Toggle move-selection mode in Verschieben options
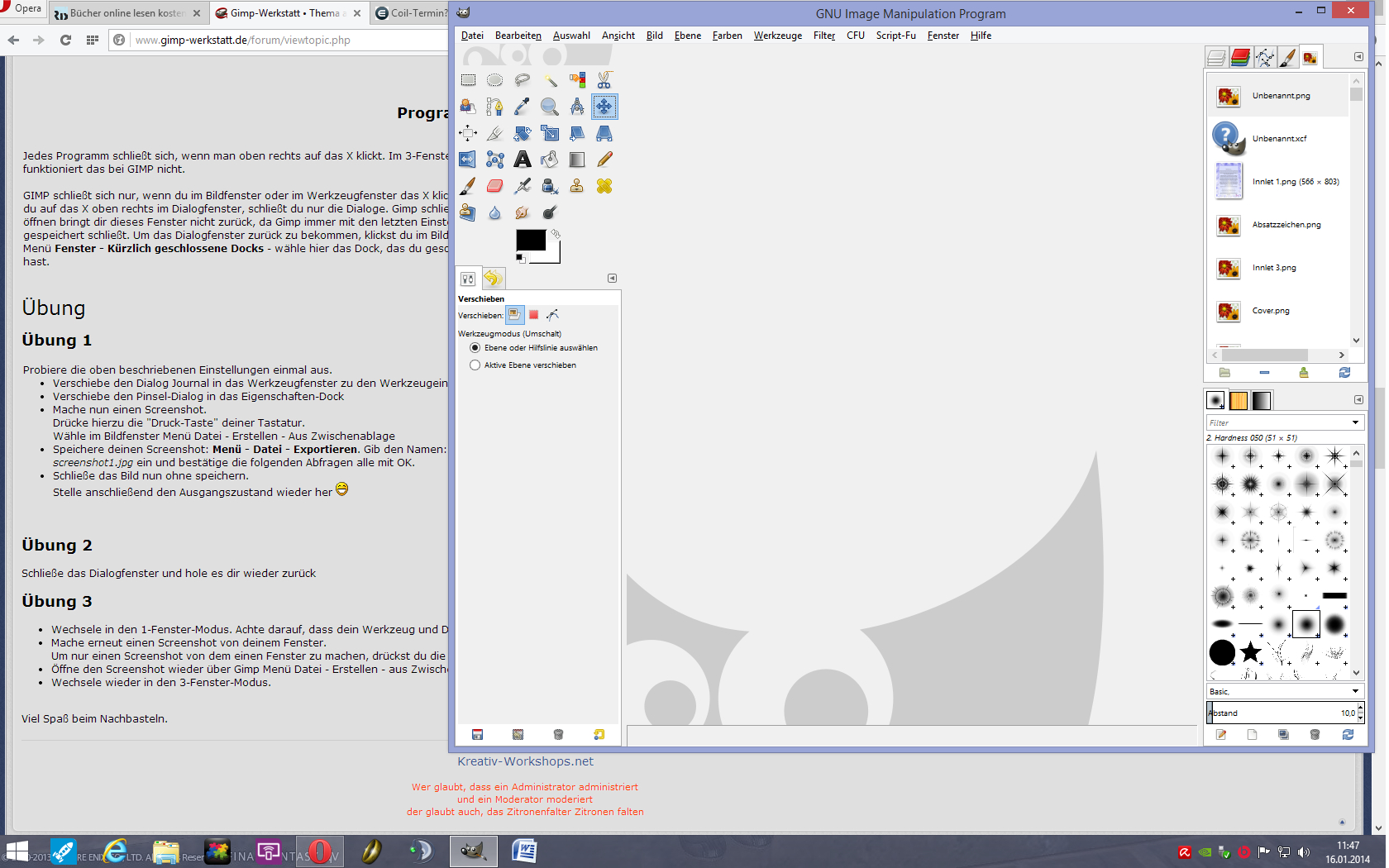The height and width of the screenshot is (868, 1389). point(534,315)
